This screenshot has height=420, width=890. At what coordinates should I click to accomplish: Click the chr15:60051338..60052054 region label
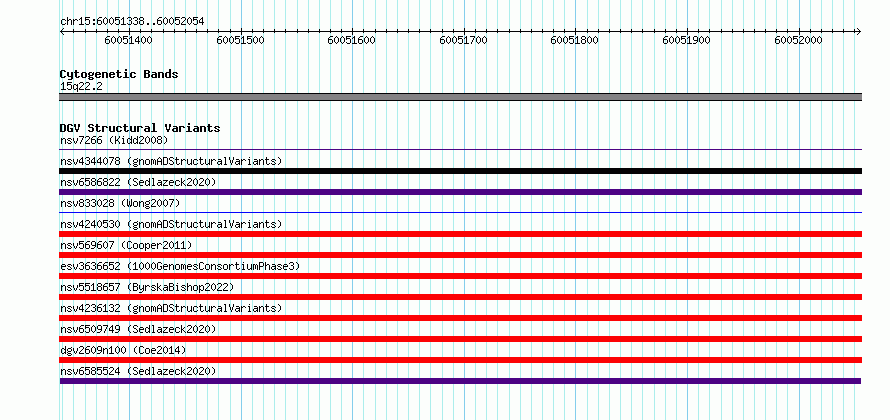click(x=132, y=22)
